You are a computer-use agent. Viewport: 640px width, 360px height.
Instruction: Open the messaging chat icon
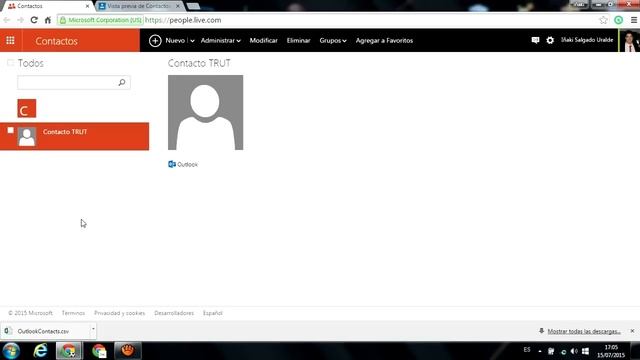click(535, 40)
